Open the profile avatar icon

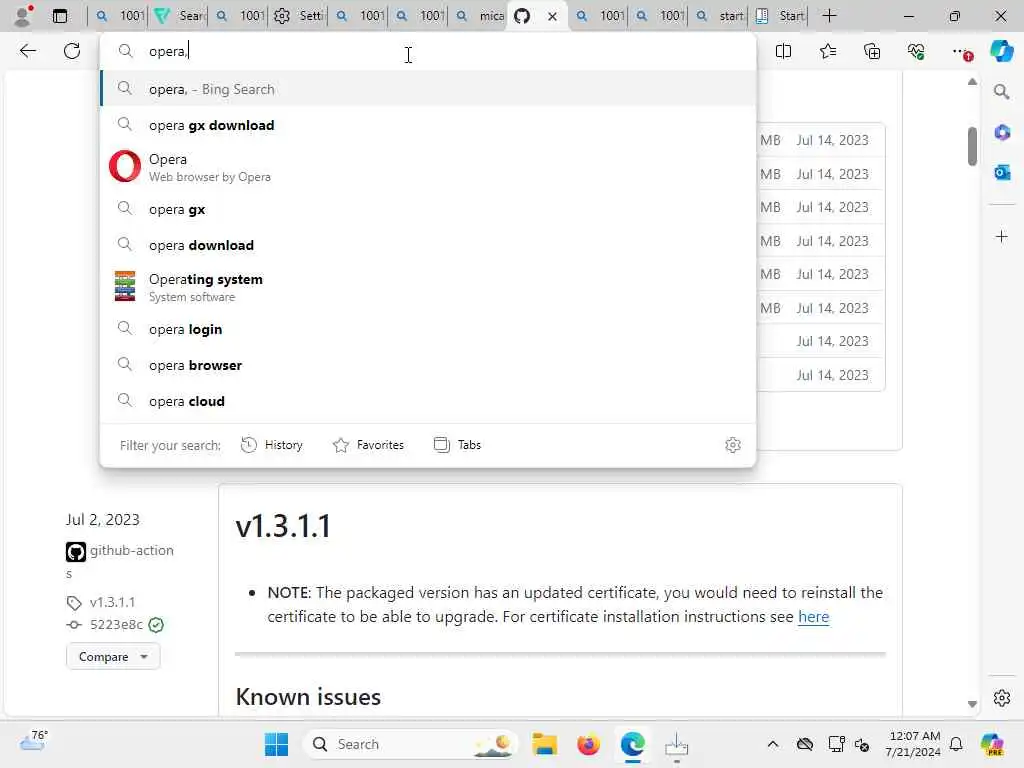(x=23, y=16)
